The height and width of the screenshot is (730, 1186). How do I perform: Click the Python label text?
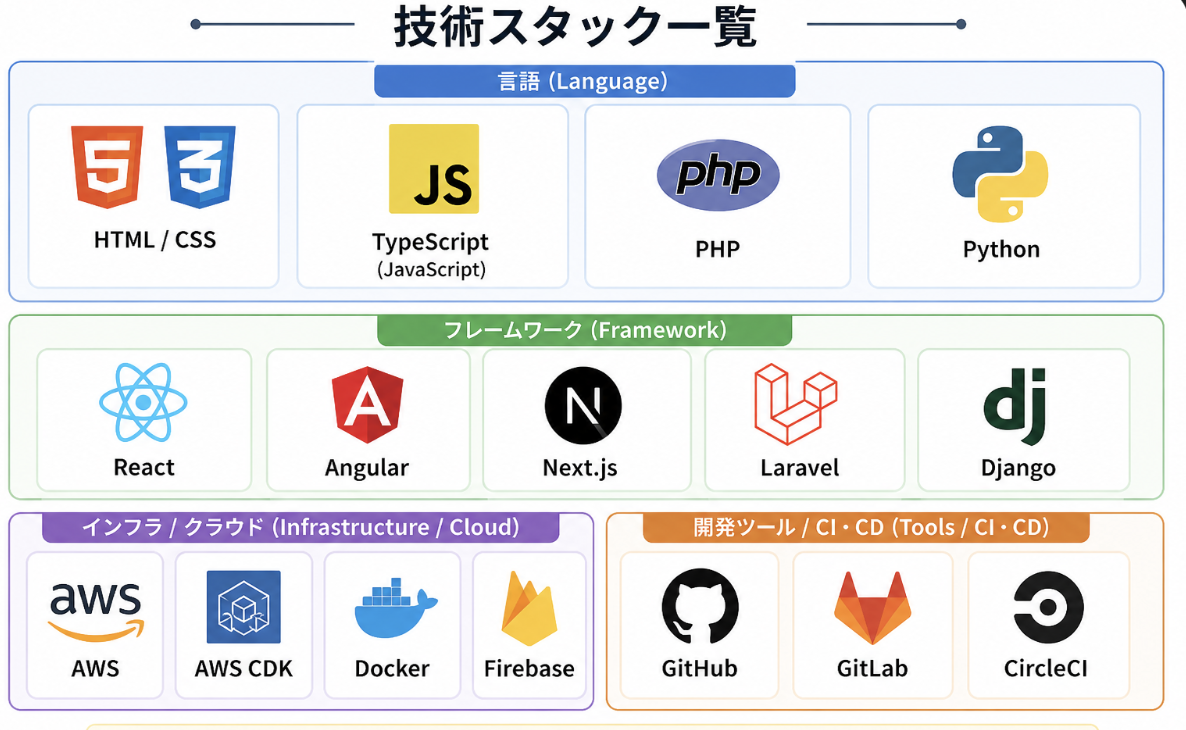pyautogui.click(x=1001, y=250)
